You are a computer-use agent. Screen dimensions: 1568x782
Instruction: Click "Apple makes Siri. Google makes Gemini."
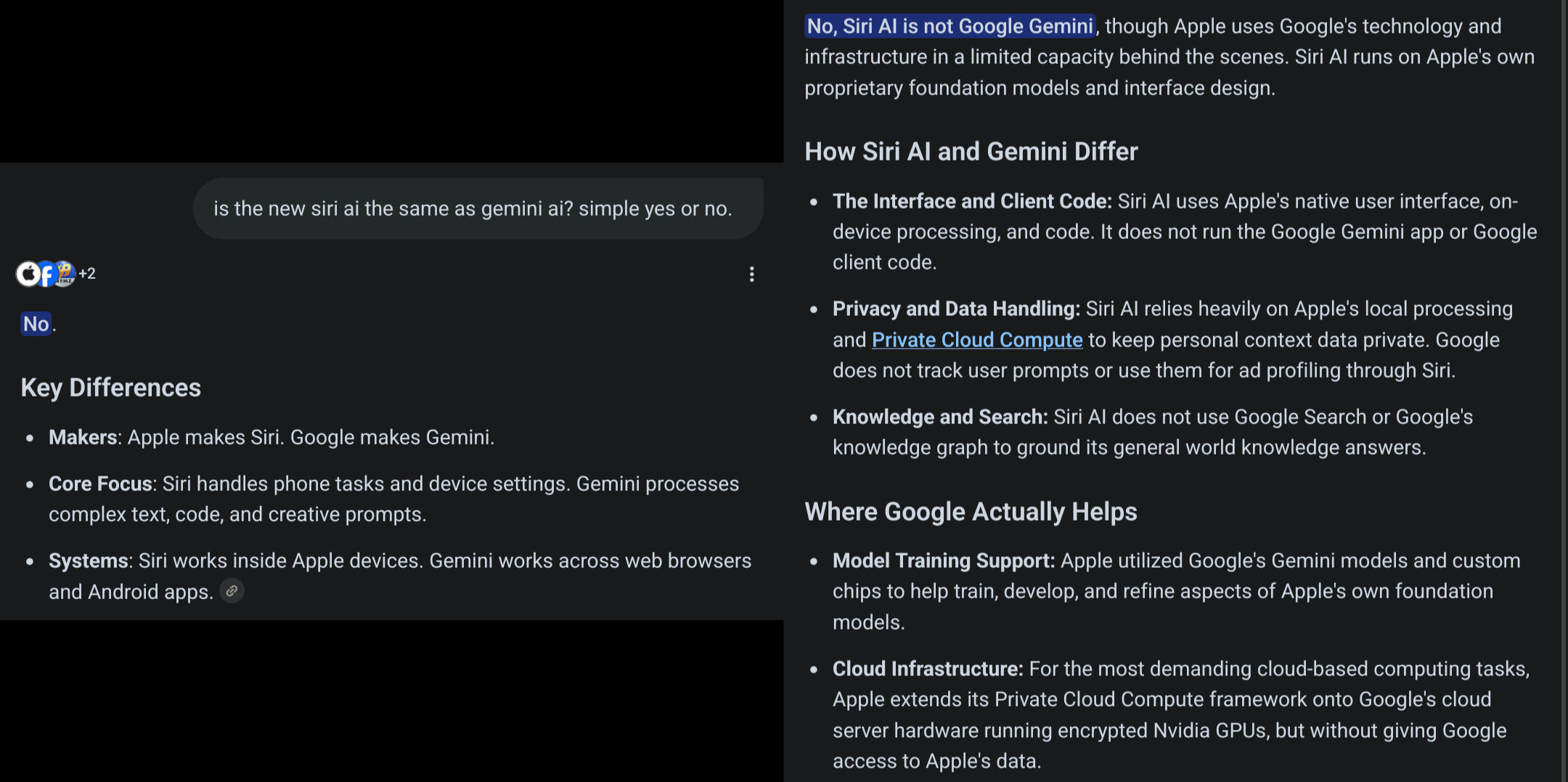[311, 437]
